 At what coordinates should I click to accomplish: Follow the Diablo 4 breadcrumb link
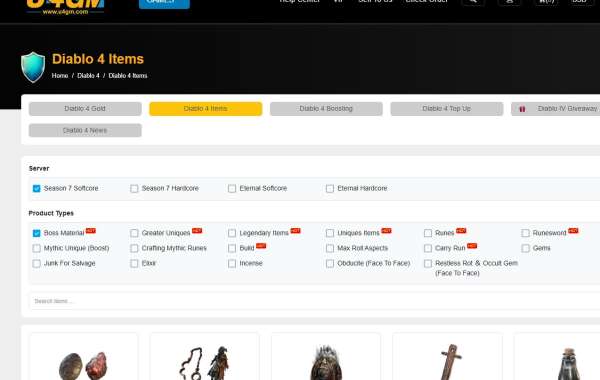(x=88, y=76)
